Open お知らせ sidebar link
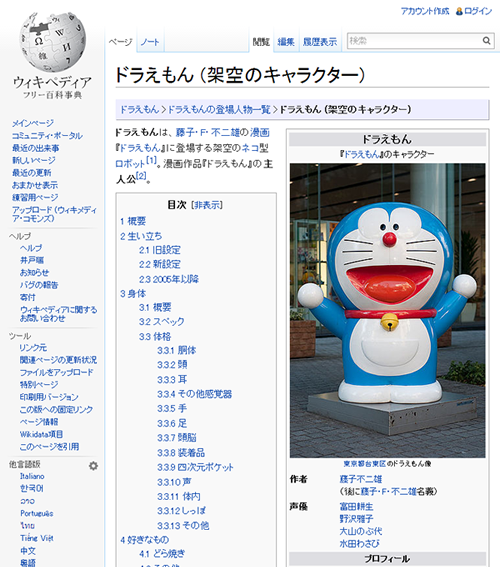 34,273
